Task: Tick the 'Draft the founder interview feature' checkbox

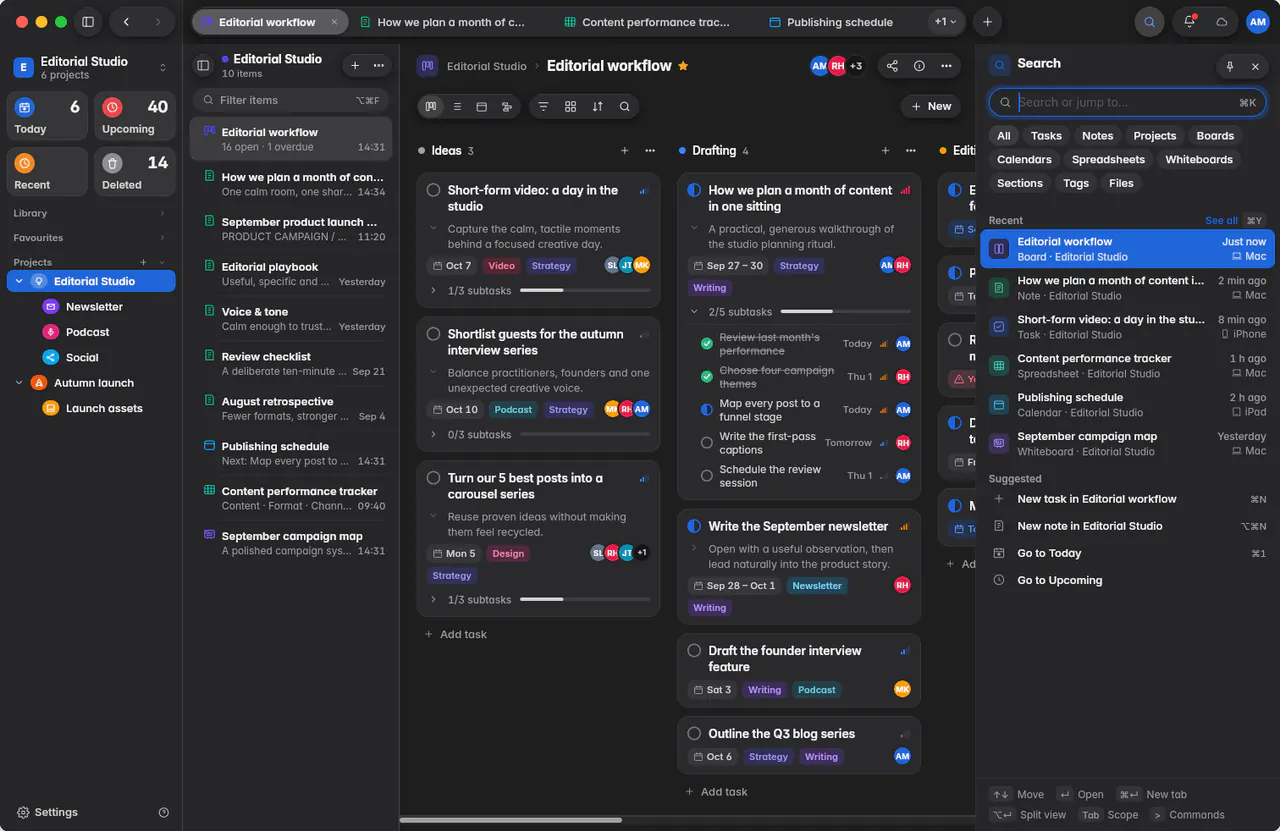Action: pyautogui.click(x=695, y=651)
